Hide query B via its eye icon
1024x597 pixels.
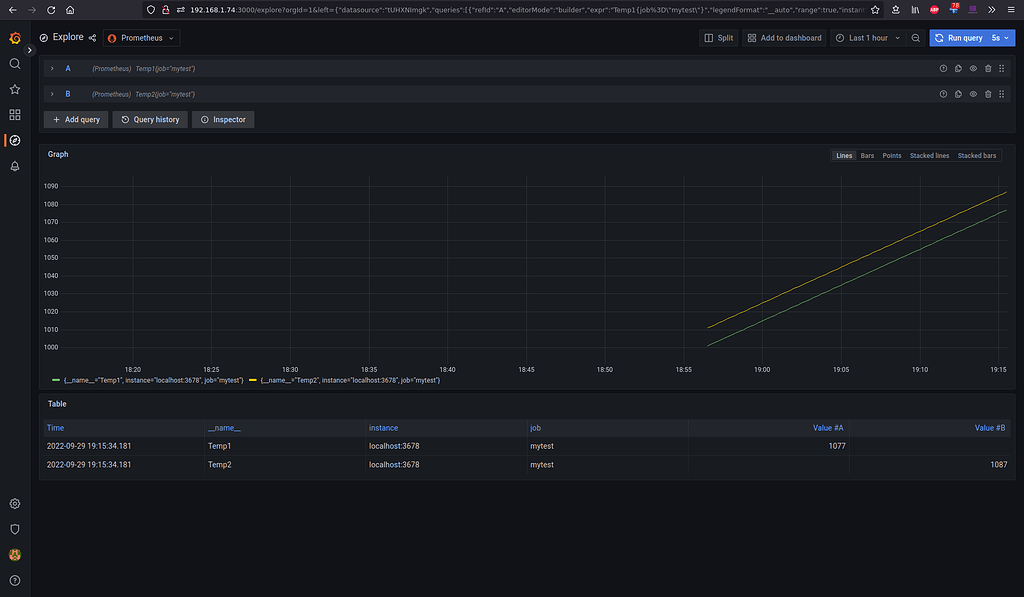[972, 93]
